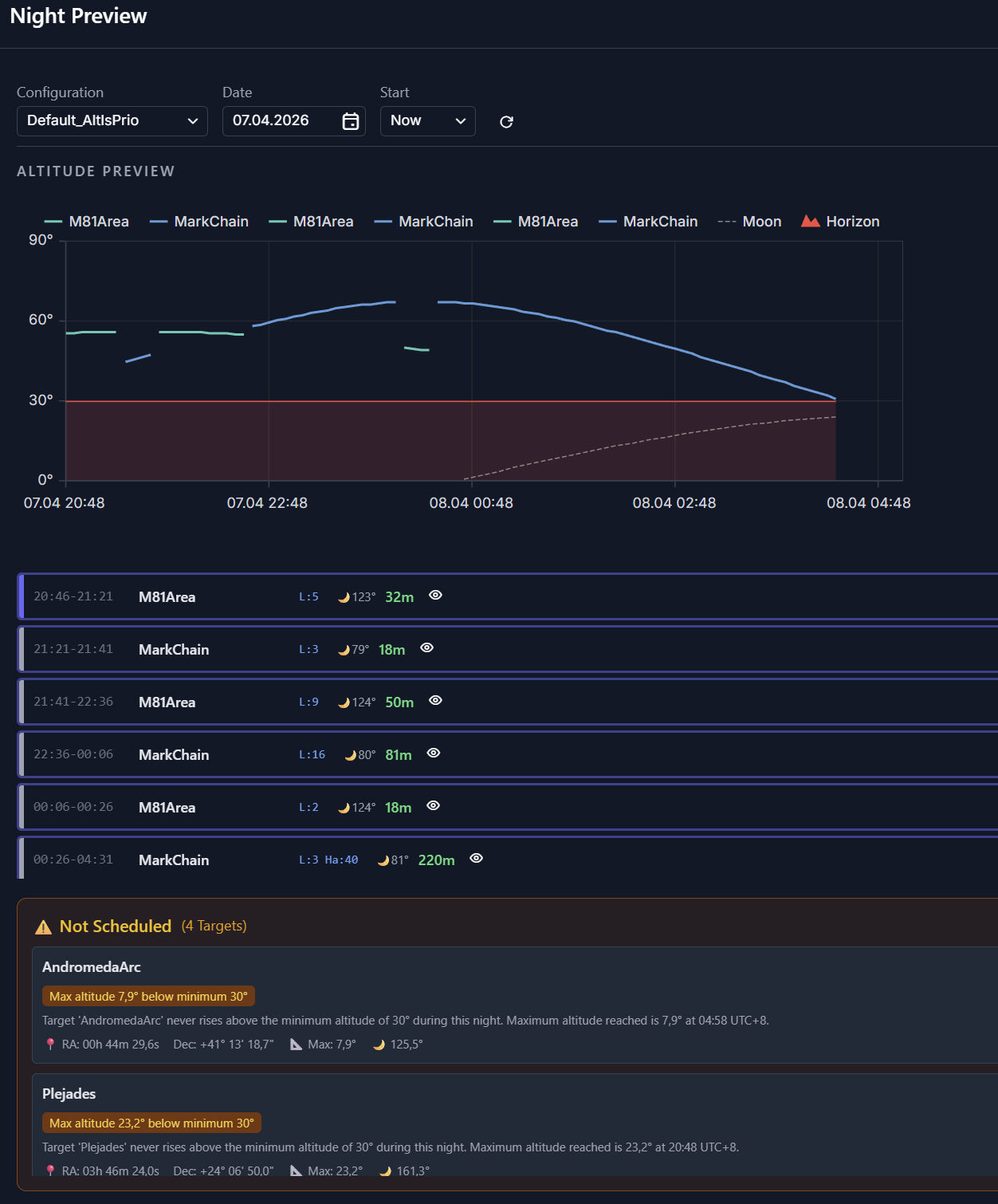Toggle eye icon for 00:26-04:31 MarkChain row
This screenshot has width=998, height=1204.
pyautogui.click(x=476, y=859)
